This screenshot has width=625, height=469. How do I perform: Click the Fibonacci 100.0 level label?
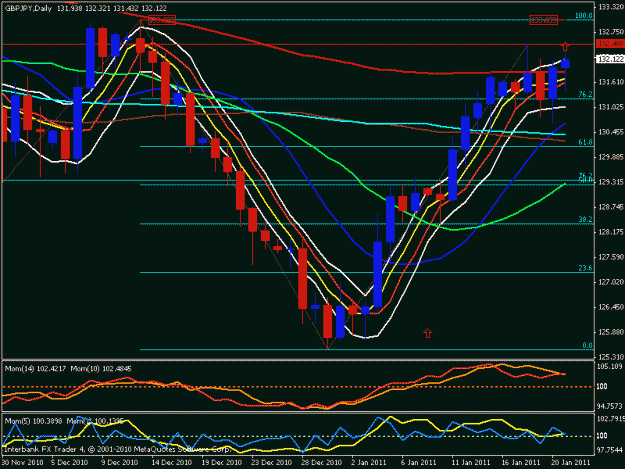click(x=584, y=16)
